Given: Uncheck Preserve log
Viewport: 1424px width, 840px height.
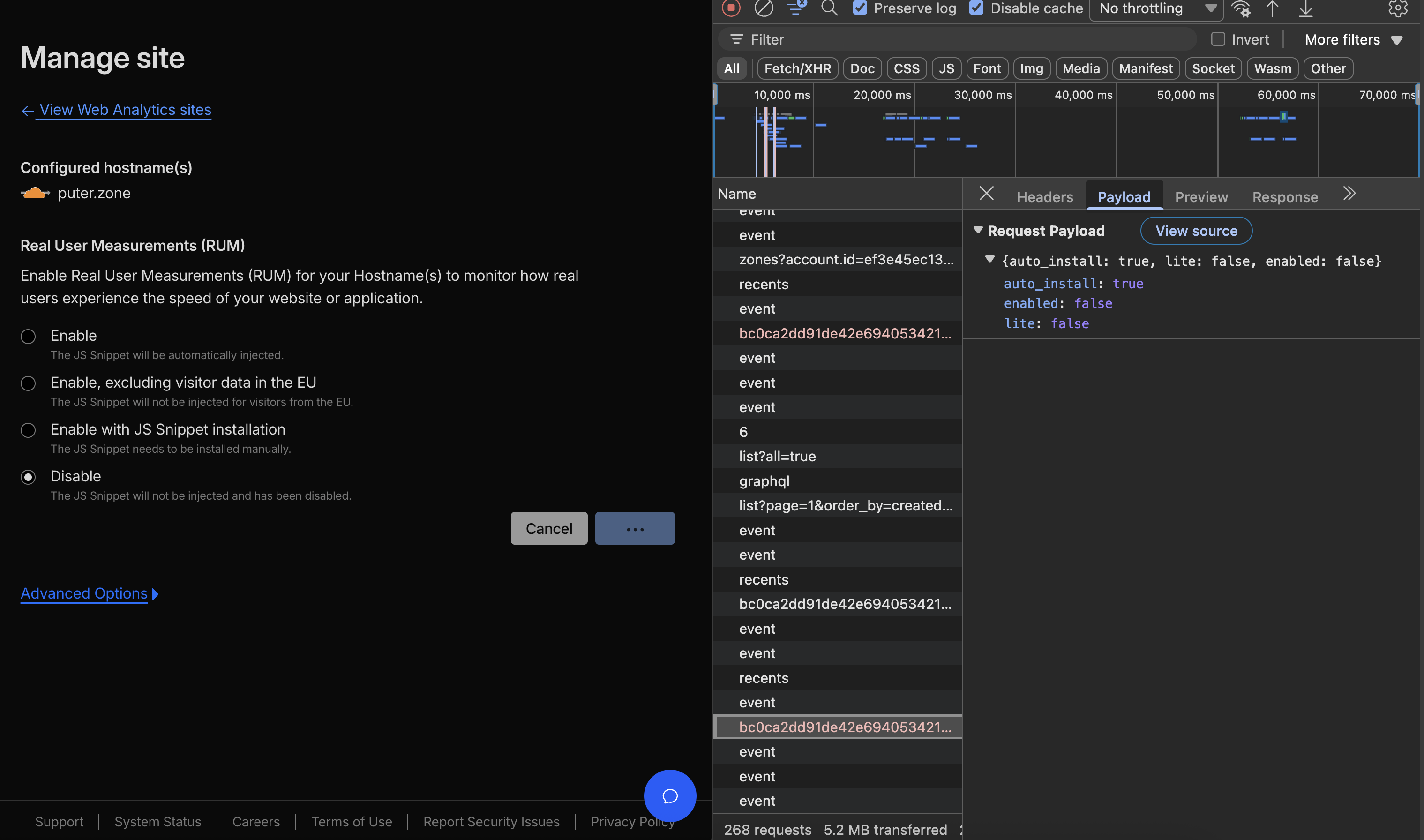Looking at the screenshot, I should coord(860,8).
